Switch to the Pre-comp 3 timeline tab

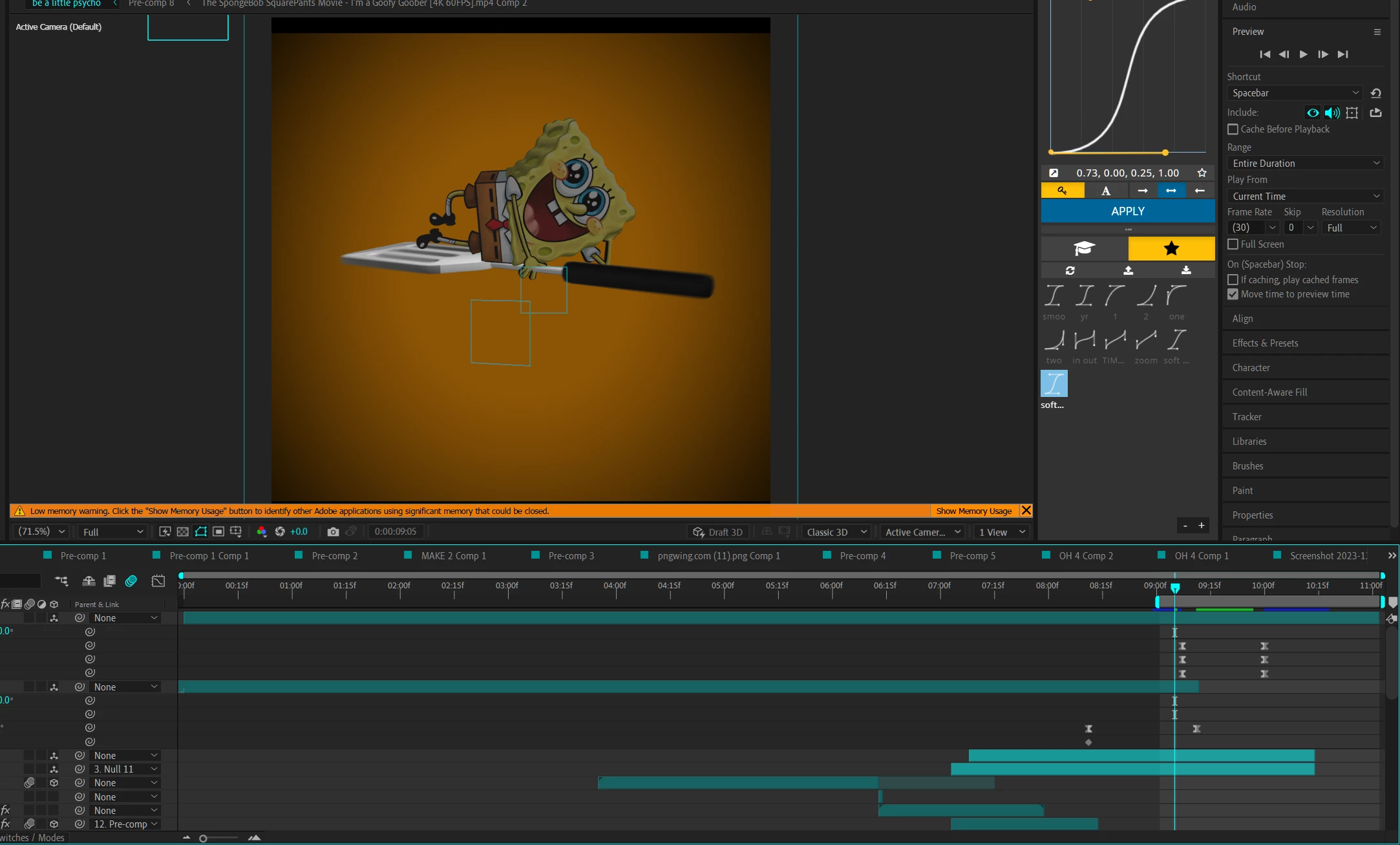click(x=570, y=556)
